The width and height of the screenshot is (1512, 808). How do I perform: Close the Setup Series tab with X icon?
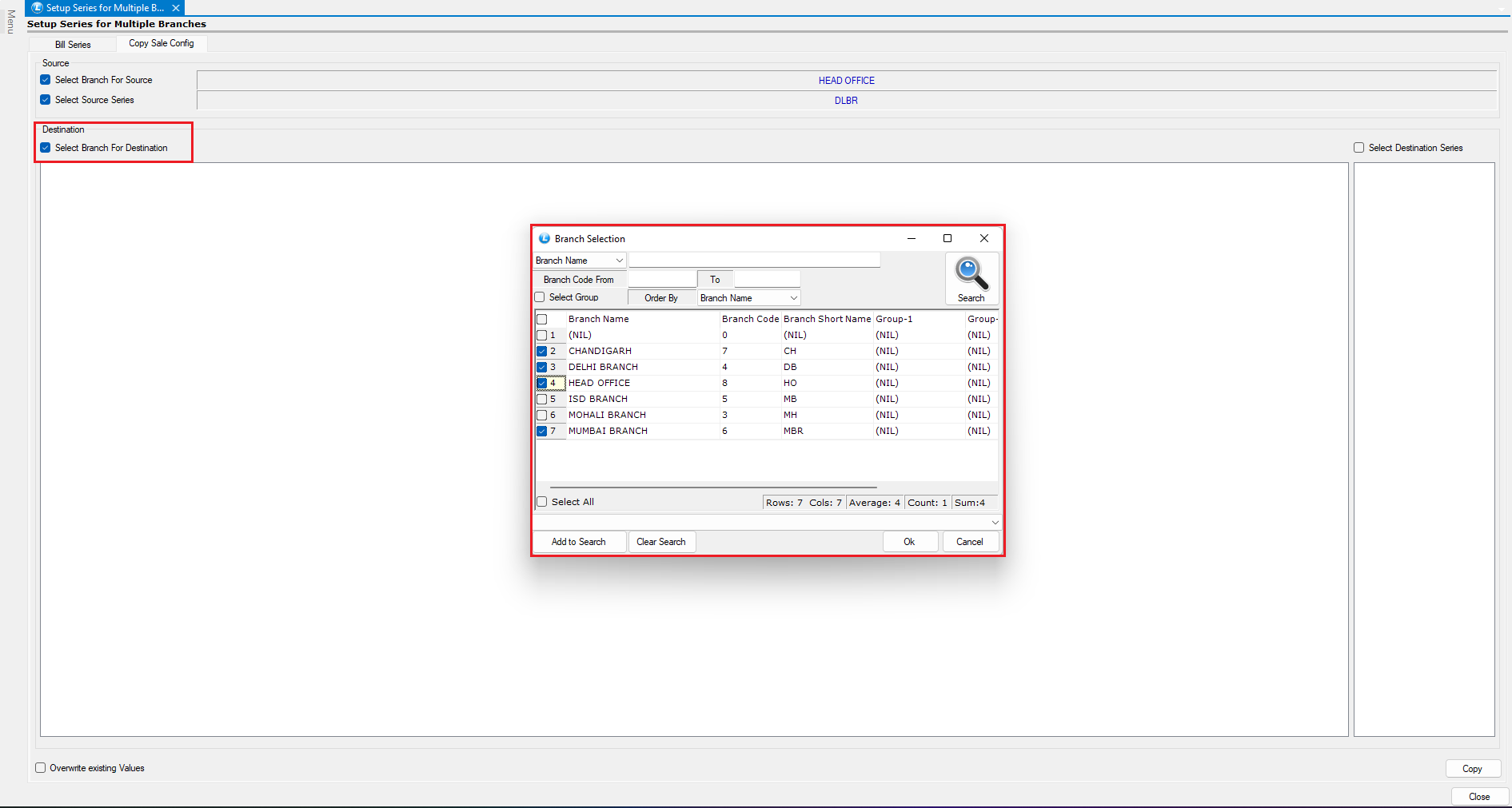tap(176, 8)
